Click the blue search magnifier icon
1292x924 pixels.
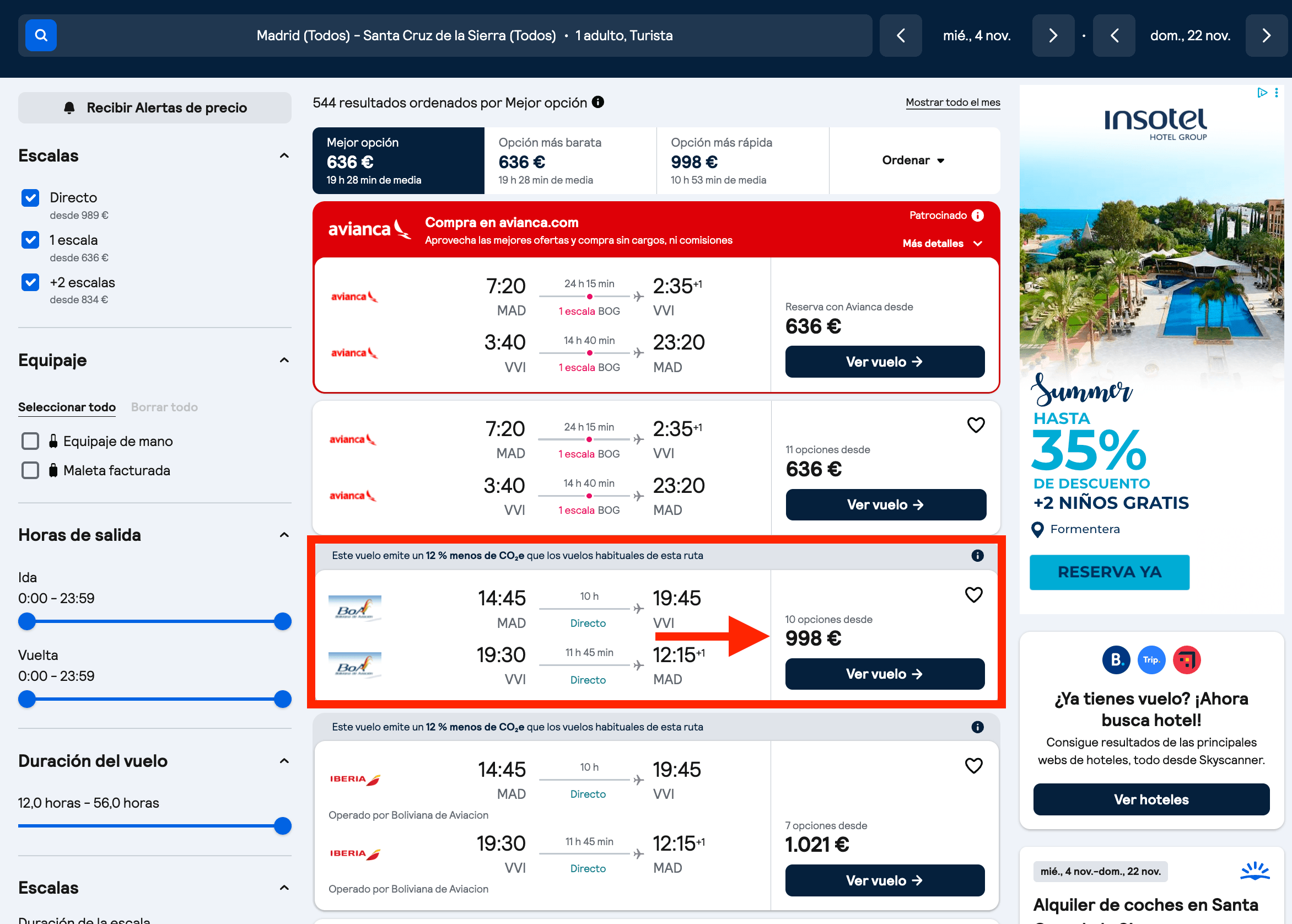point(41,35)
